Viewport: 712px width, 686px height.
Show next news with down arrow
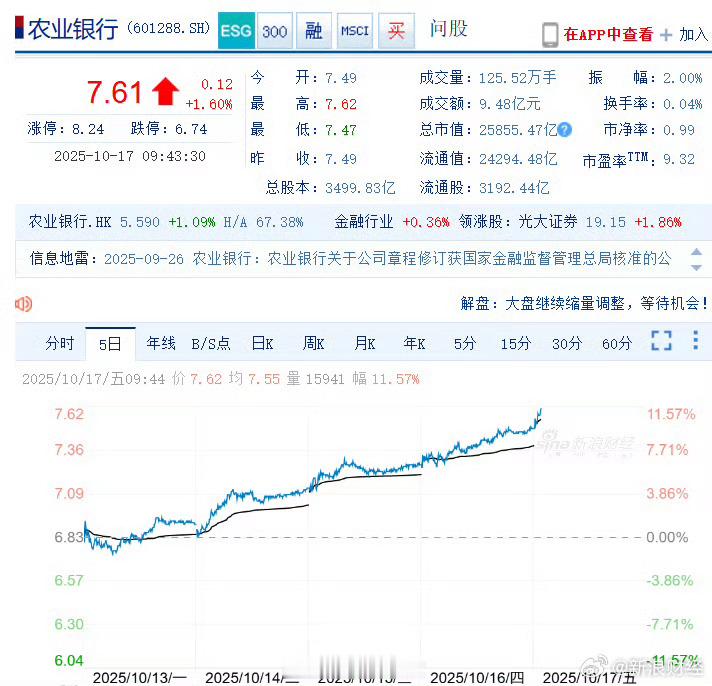[696, 267]
